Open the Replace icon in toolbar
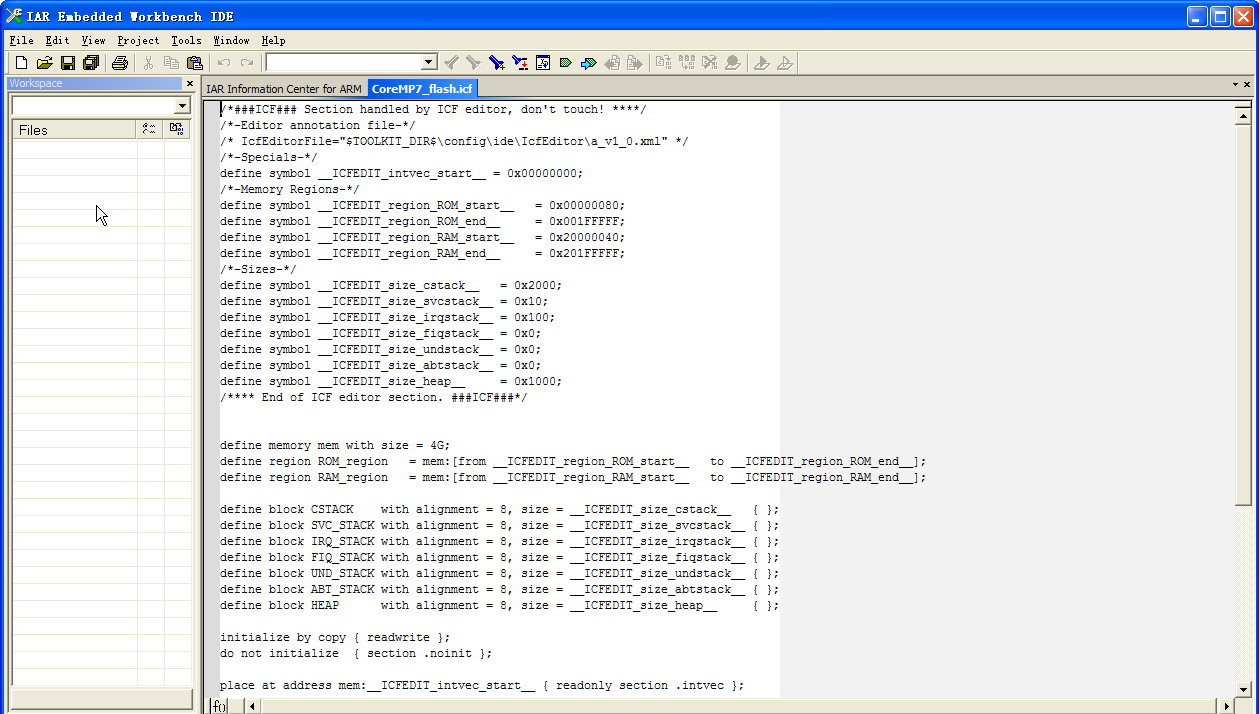1259x714 pixels. click(x=520, y=63)
